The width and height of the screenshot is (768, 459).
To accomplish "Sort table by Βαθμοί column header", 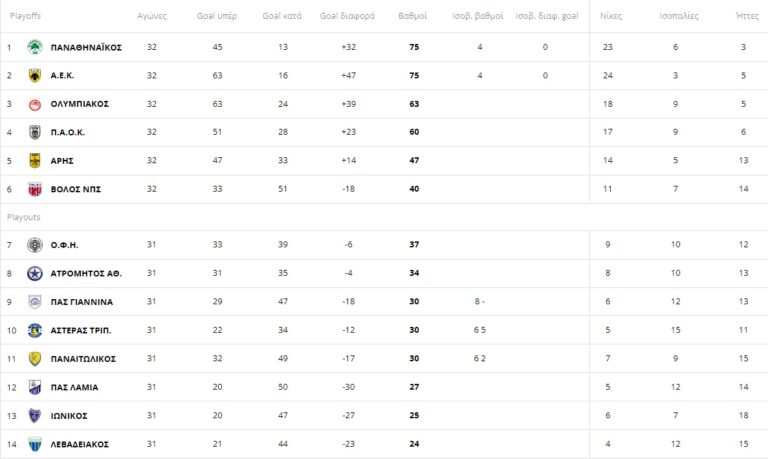I will tap(412, 17).
